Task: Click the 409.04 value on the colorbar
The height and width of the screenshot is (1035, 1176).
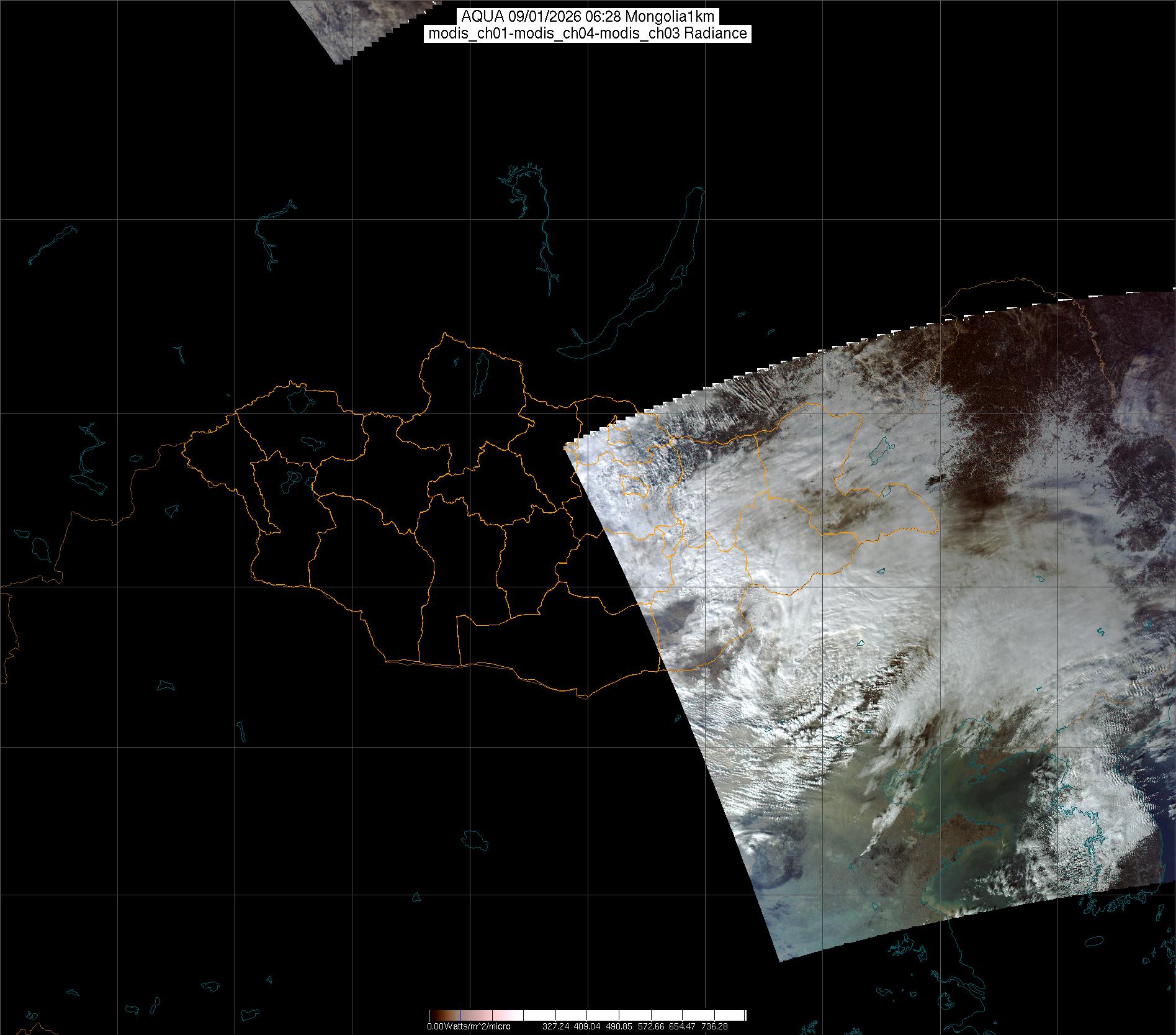Action: point(587,1026)
